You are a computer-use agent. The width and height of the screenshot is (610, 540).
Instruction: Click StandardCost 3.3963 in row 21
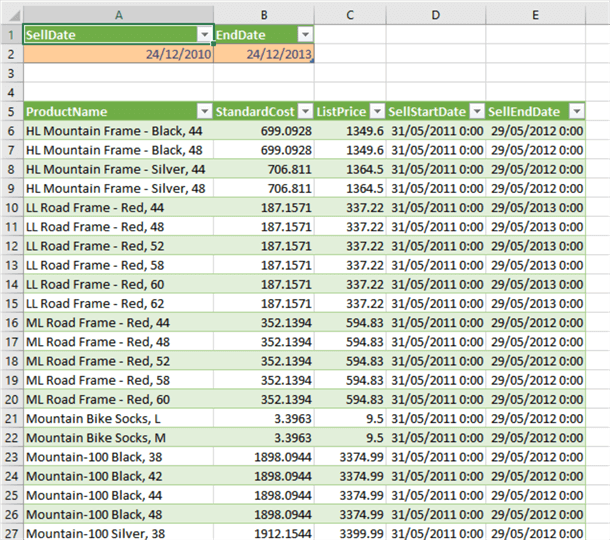tap(264, 419)
